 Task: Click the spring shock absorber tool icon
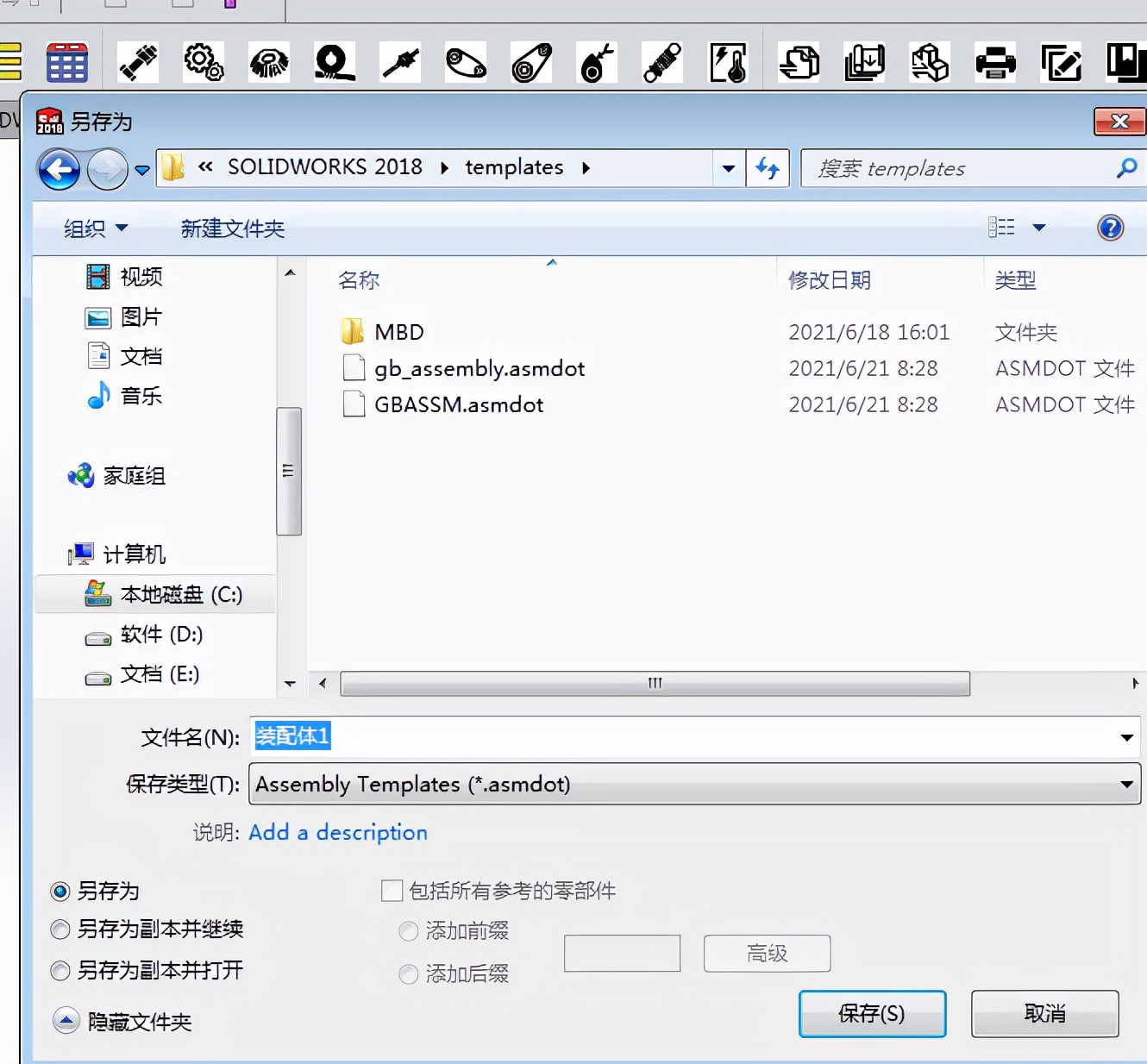coord(661,61)
